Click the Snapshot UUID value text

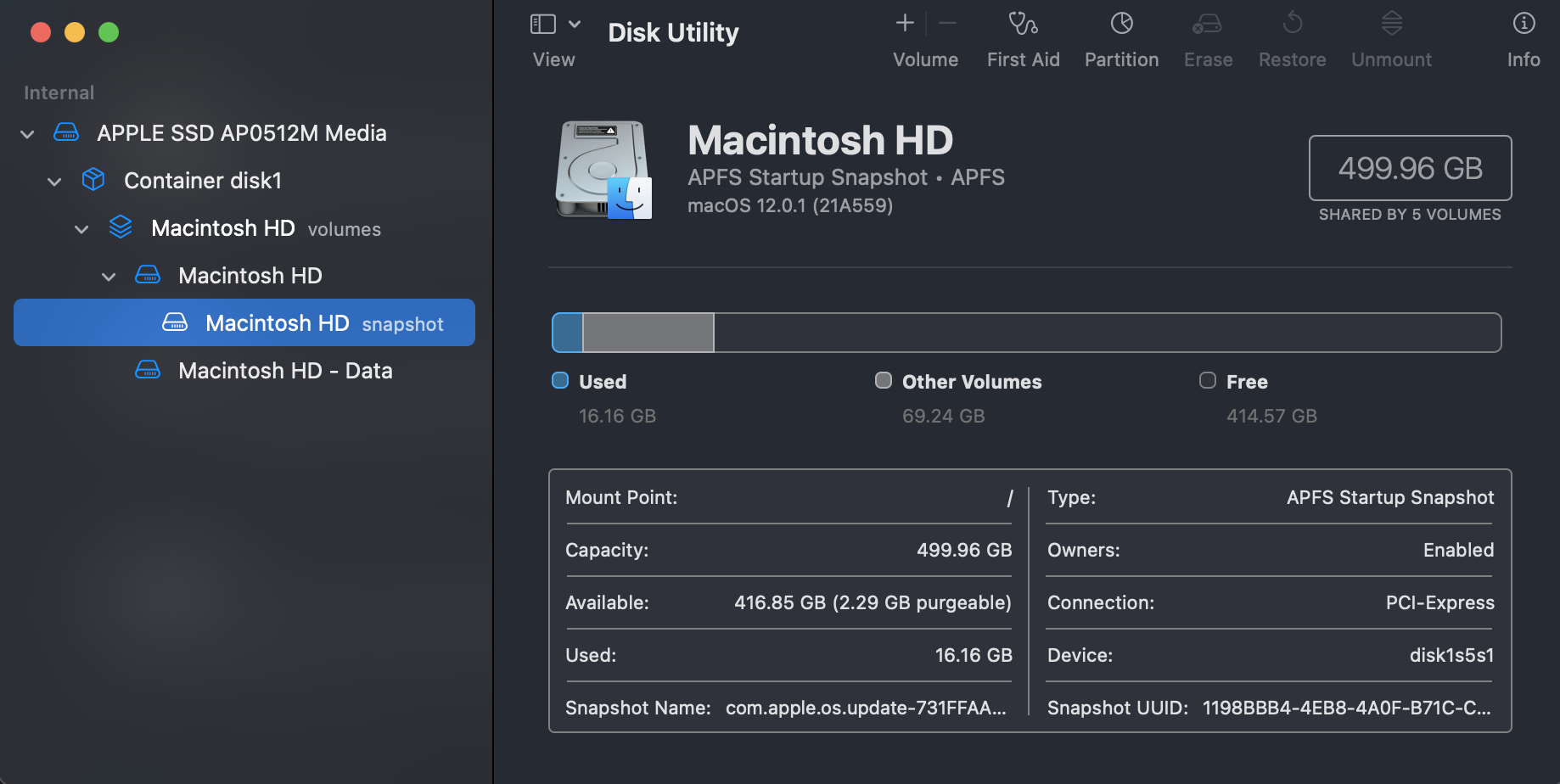click(x=1347, y=708)
